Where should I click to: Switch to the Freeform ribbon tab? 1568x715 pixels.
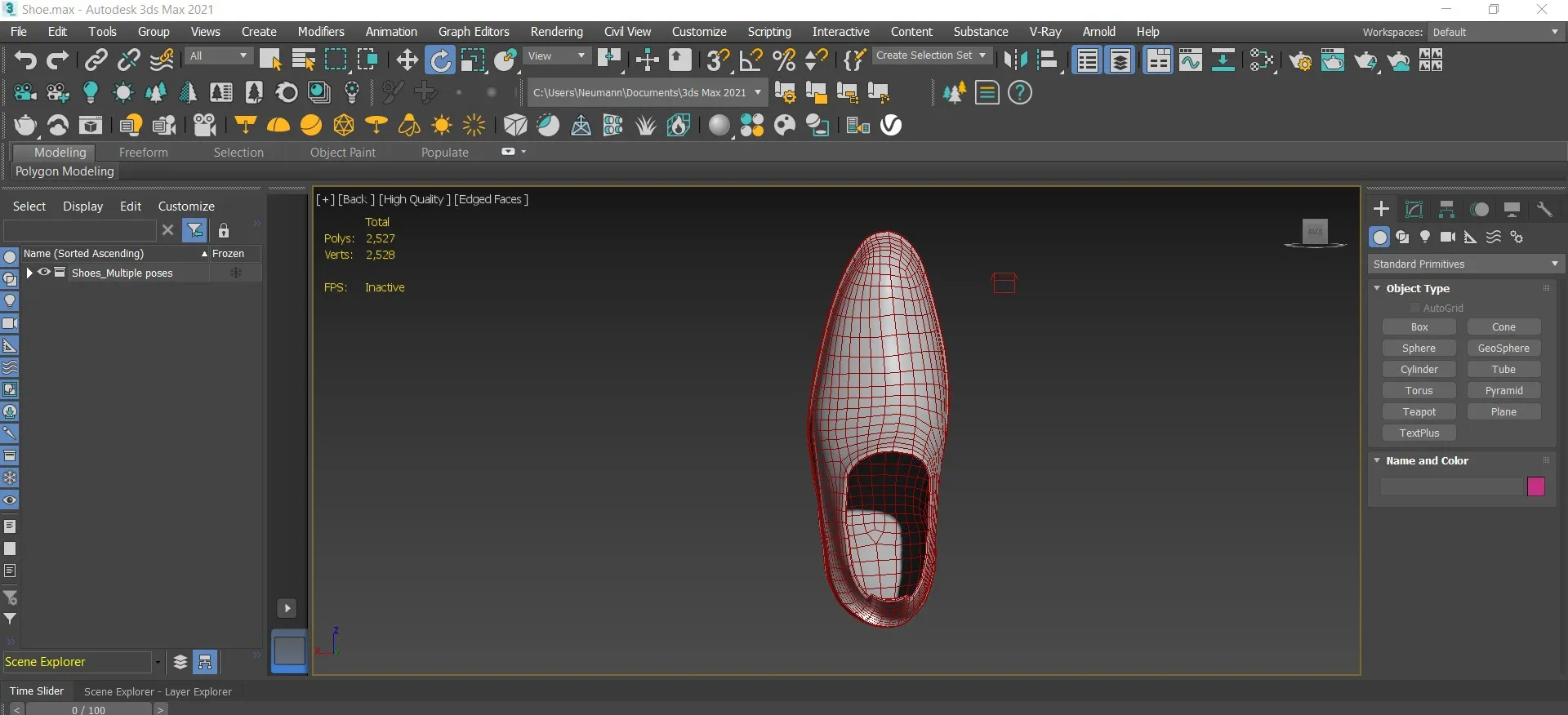pyautogui.click(x=143, y=153)
